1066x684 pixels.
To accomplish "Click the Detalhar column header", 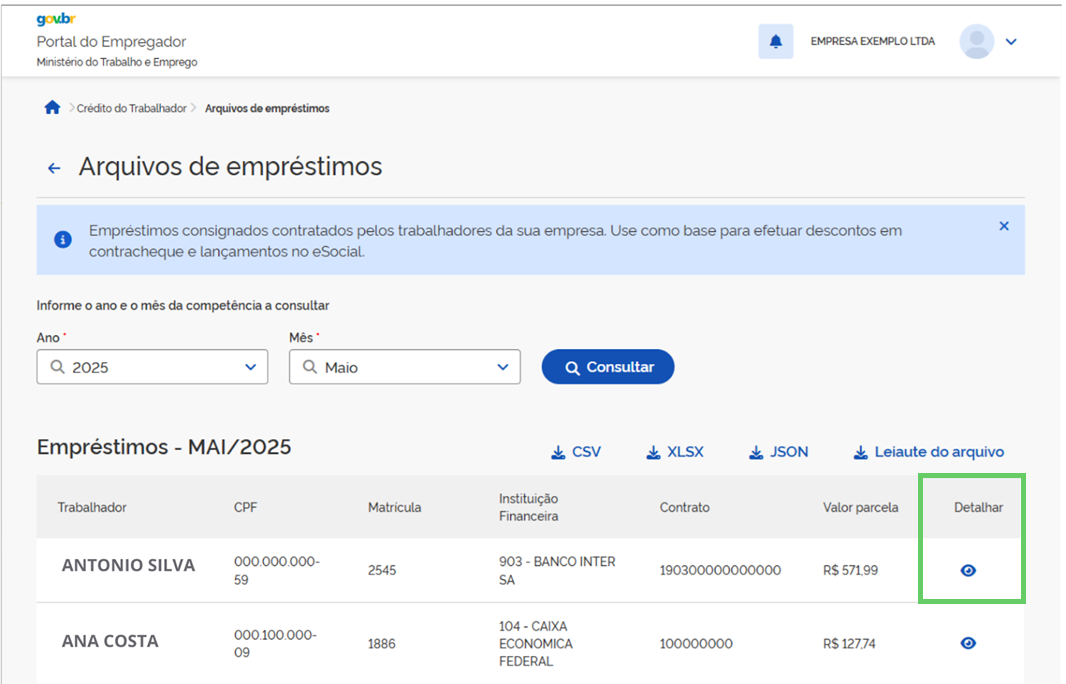I will pyautogui.click(x=978, y=507).
